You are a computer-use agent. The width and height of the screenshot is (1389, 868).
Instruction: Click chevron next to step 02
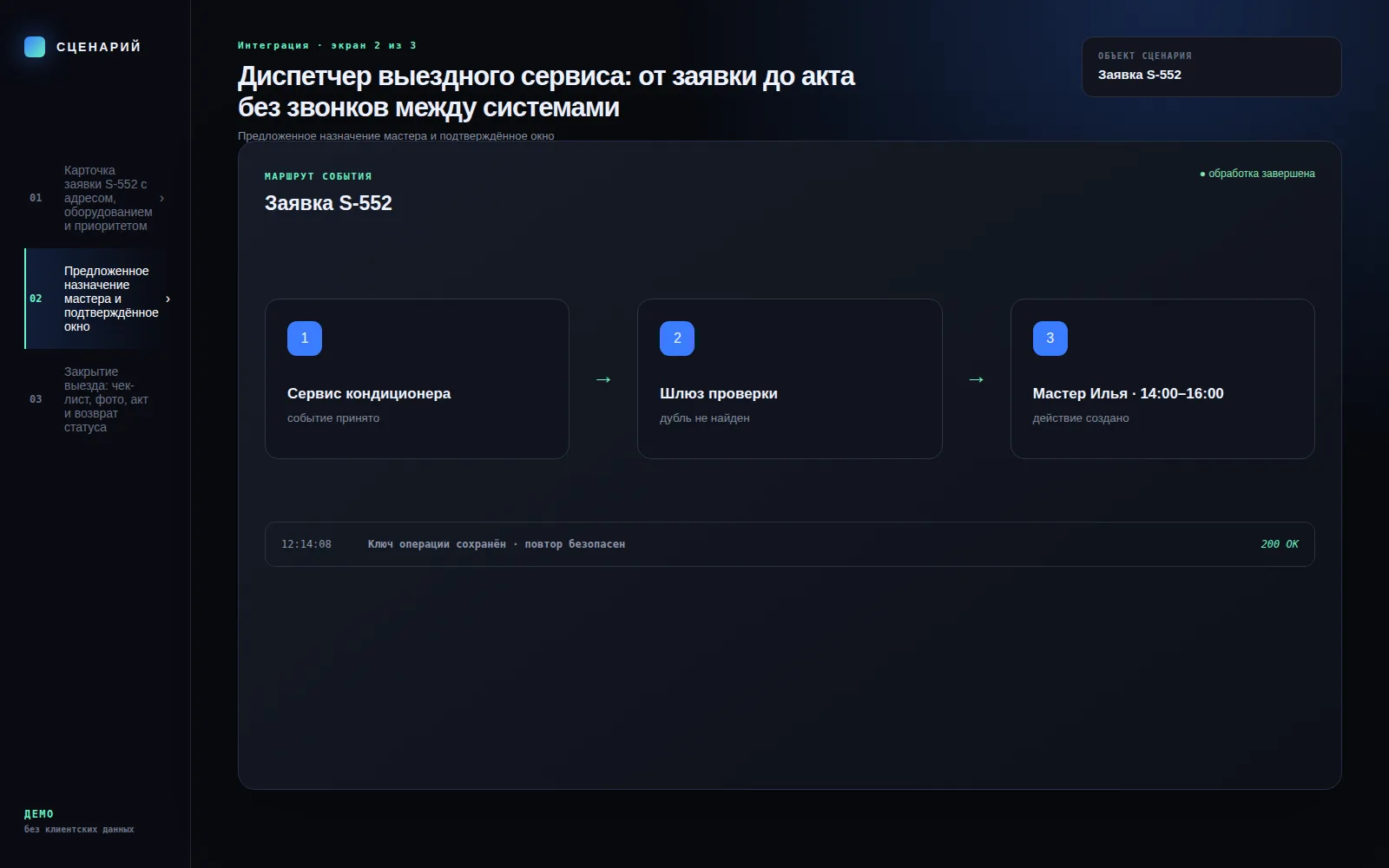pos(168,299)
